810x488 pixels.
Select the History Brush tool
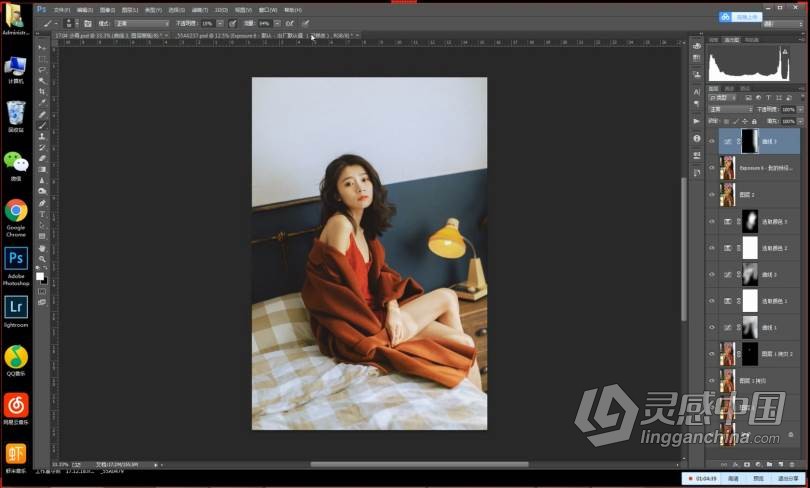pyautogui.click(x=42, y=147)
